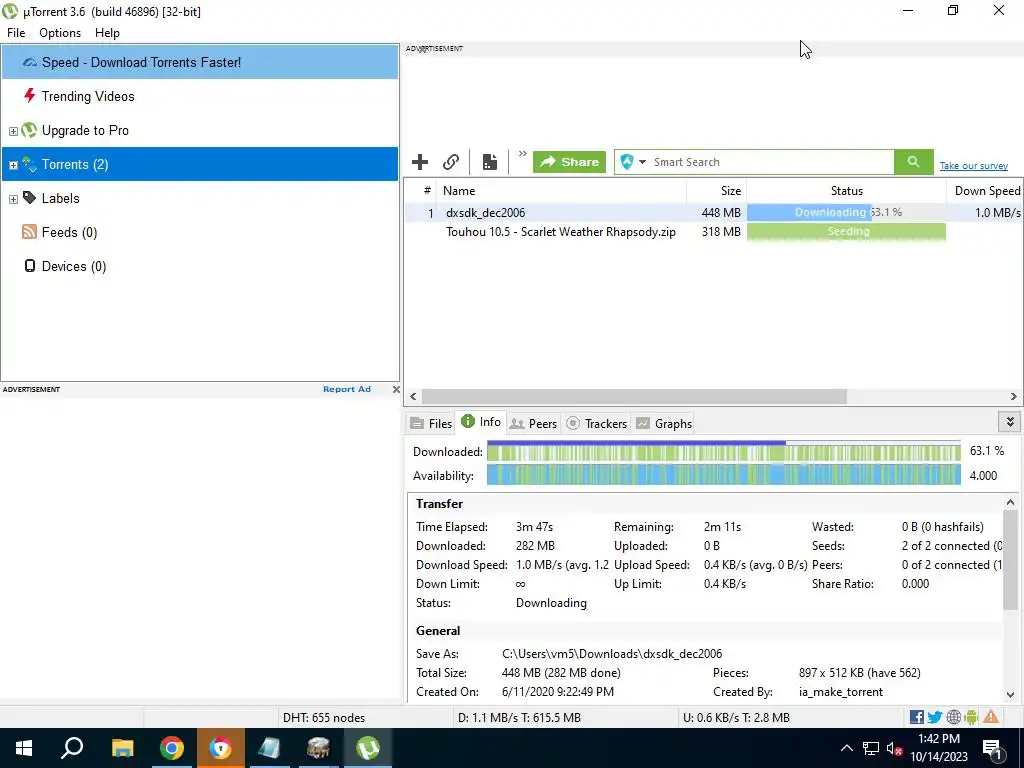Open File Explorer from the taskbar
Image resolution: width=1024 pixels, height=768 pixels.
122,748
